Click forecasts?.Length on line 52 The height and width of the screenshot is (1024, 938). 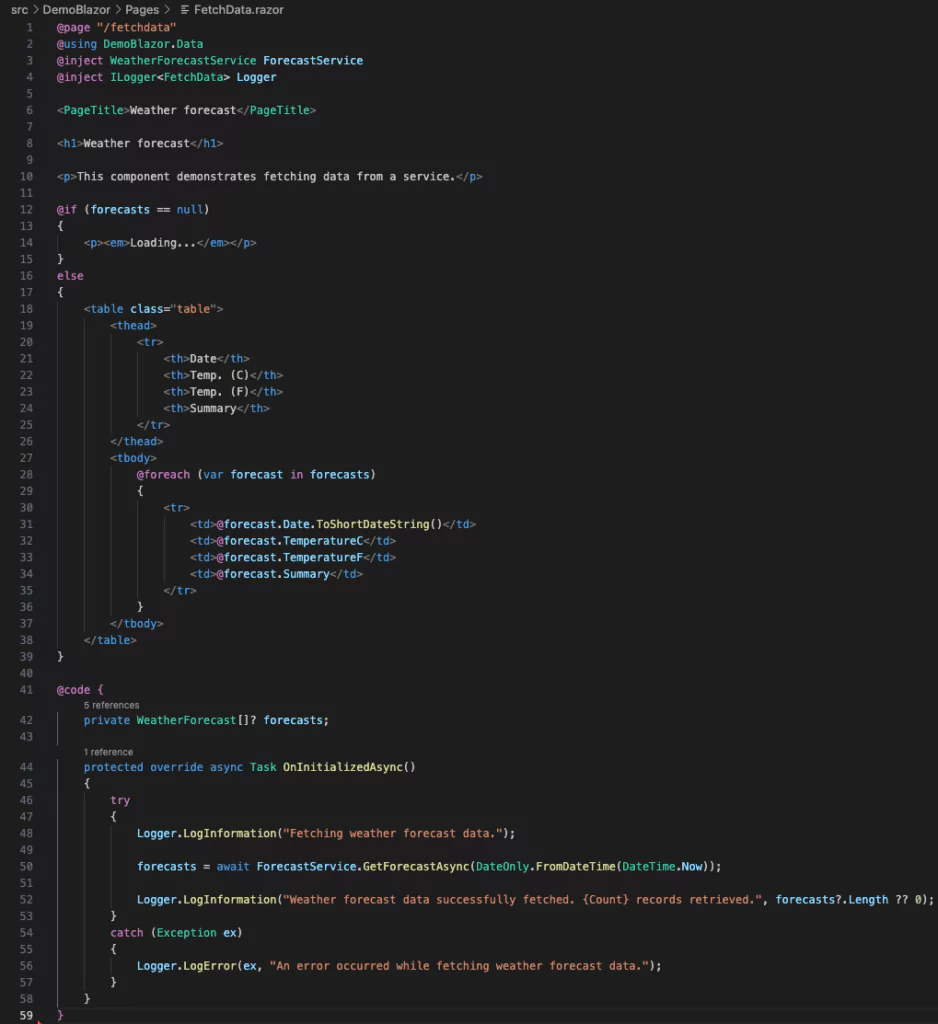pos(832,900)
